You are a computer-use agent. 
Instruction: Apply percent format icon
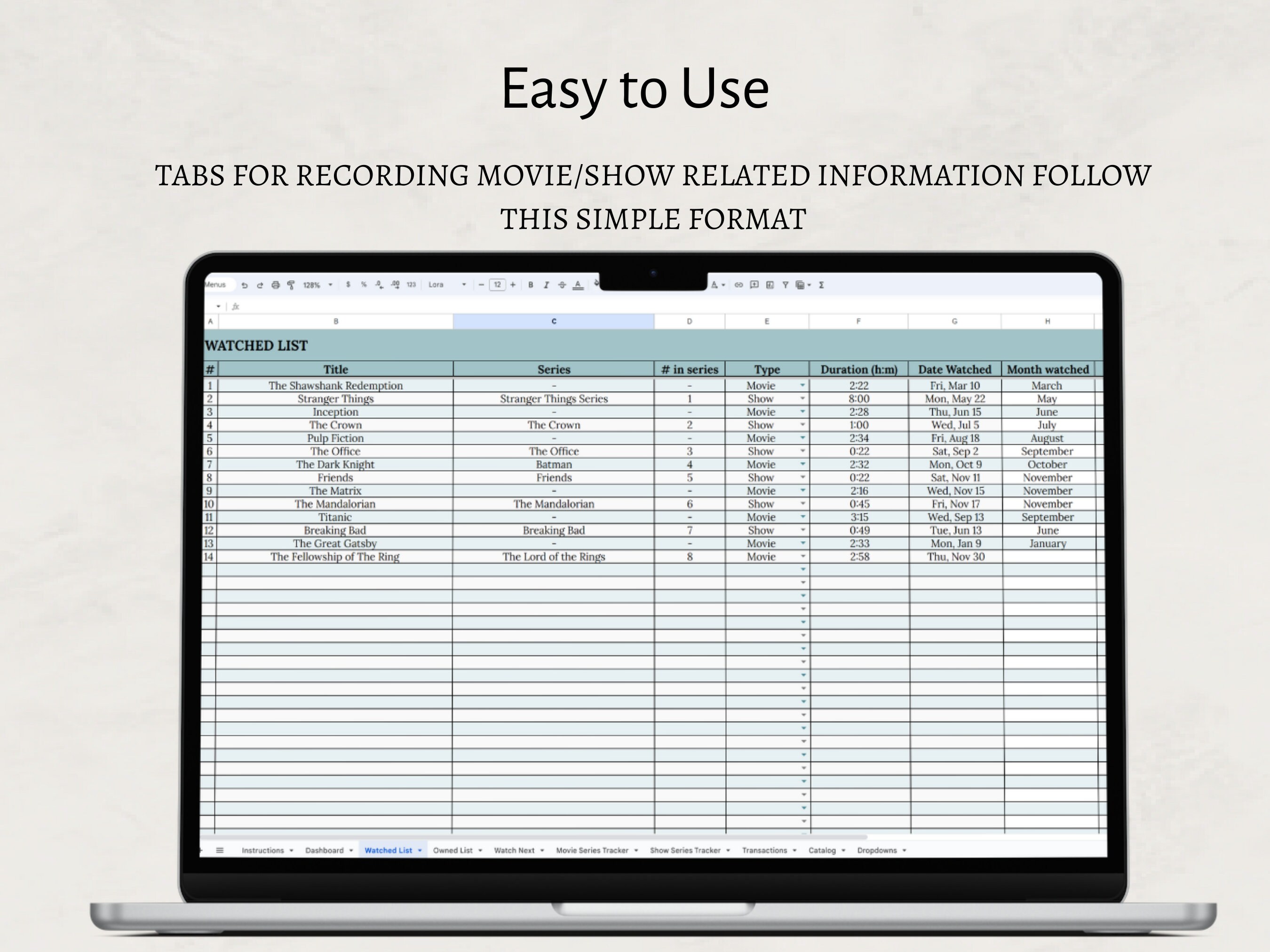click(x=364, y=285)
